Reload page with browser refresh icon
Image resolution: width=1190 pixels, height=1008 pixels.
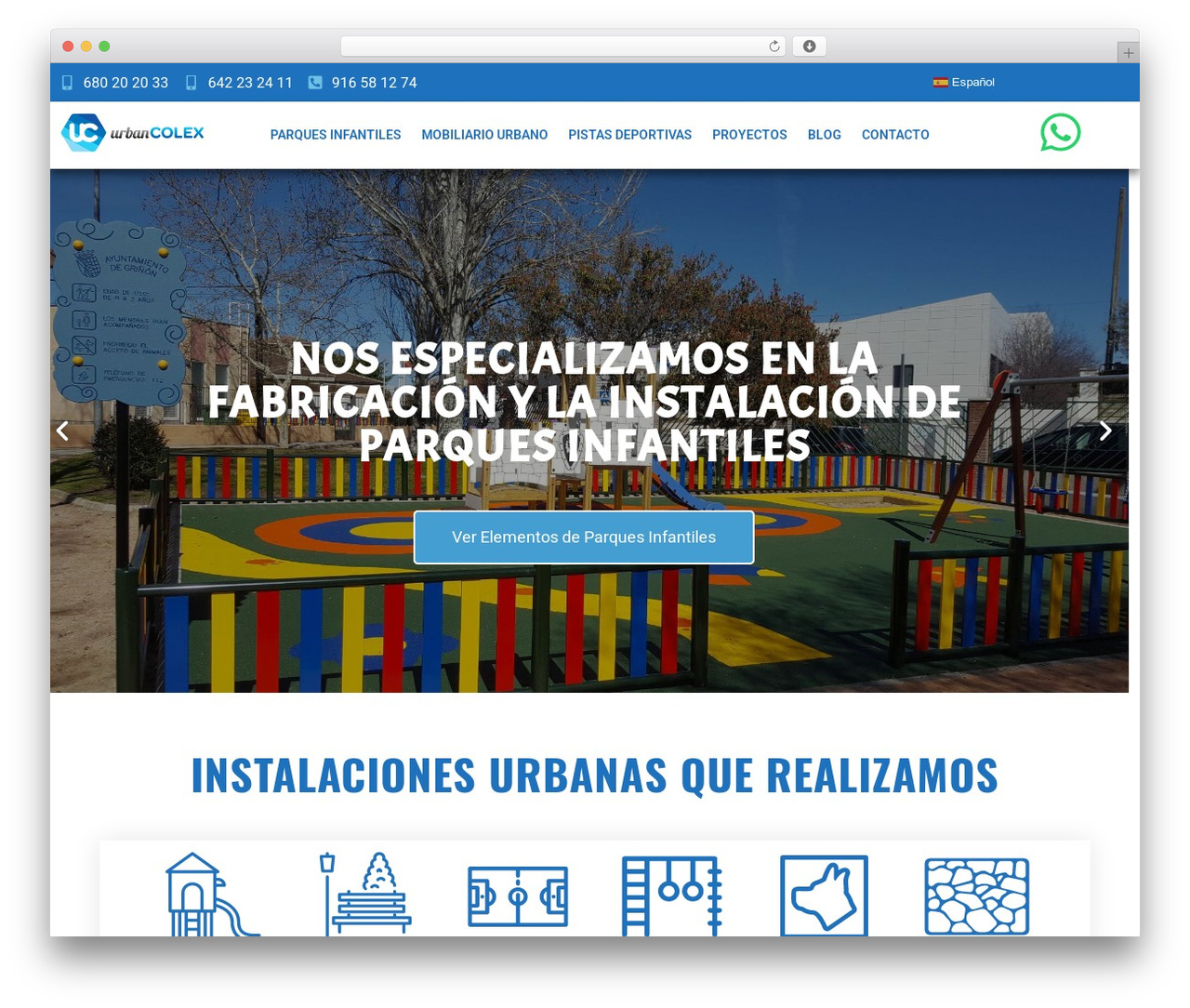pyautogui.click(x=773, y=46)
